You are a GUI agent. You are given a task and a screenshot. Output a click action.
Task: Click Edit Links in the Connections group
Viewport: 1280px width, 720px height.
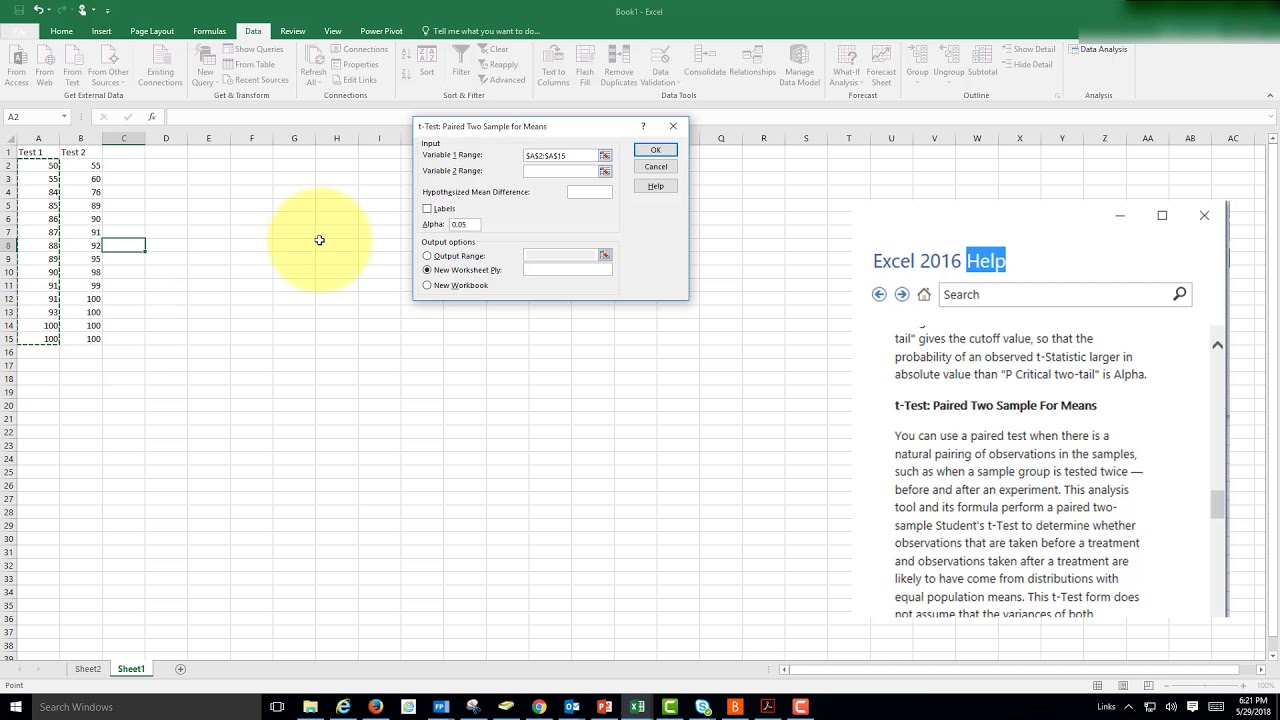(354, 80)
